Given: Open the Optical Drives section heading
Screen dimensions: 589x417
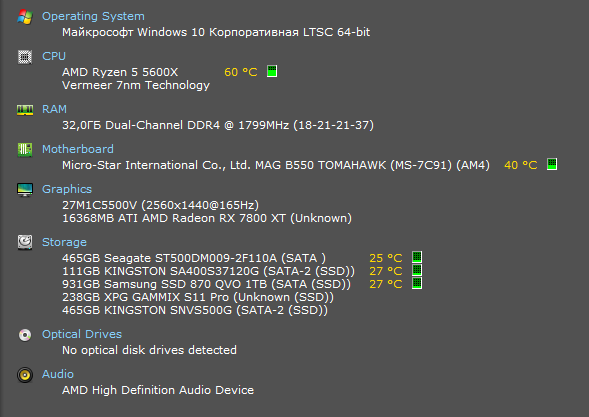Looking at the screenshot, I should coord(82,334).
